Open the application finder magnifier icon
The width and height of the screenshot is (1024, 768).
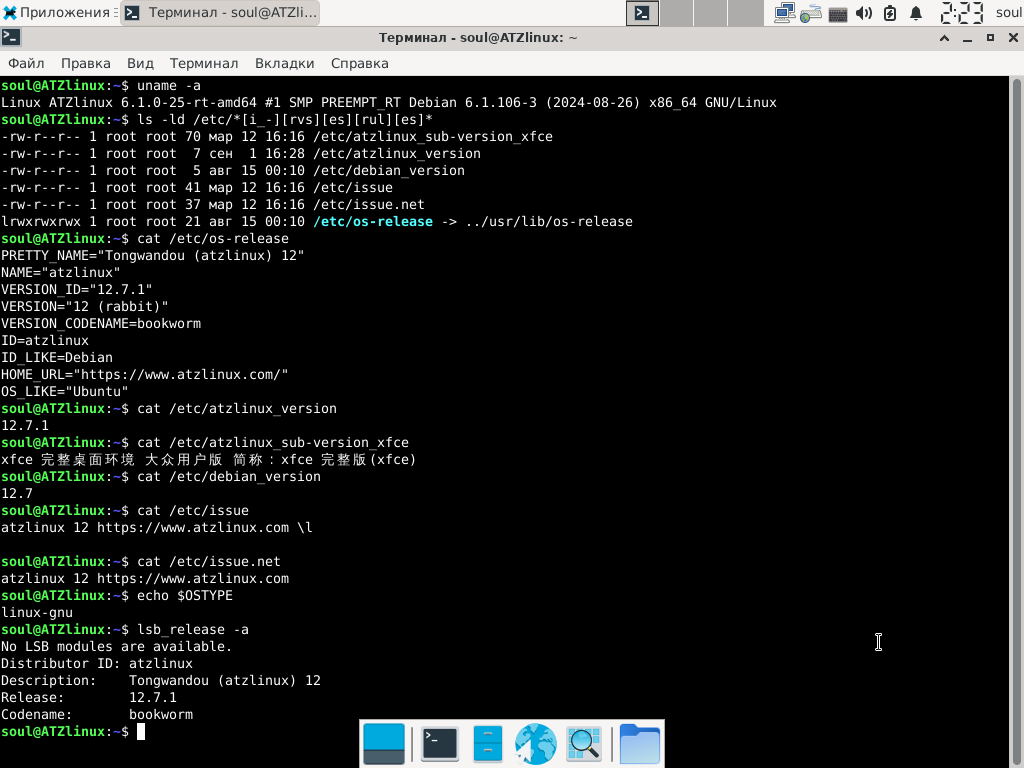[x=584, y=744]
